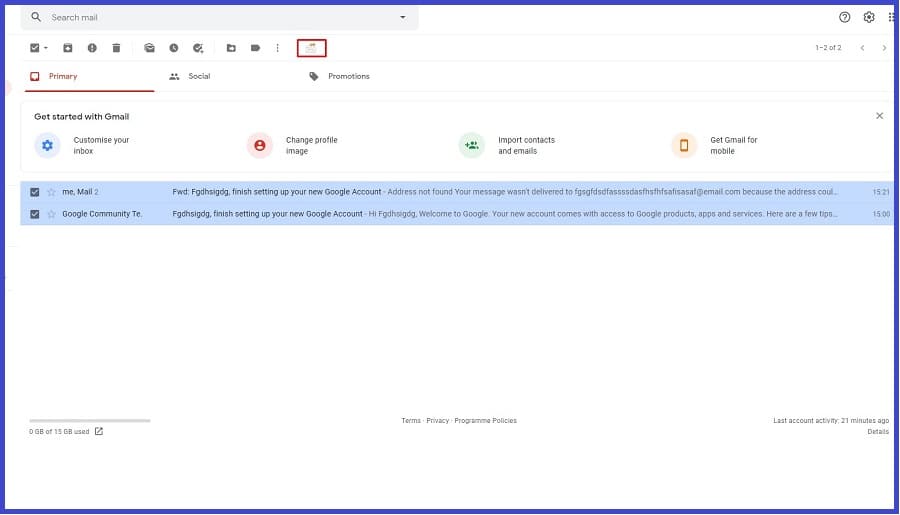Click Last account activity text
900x515 pixels.
(831, 421)
